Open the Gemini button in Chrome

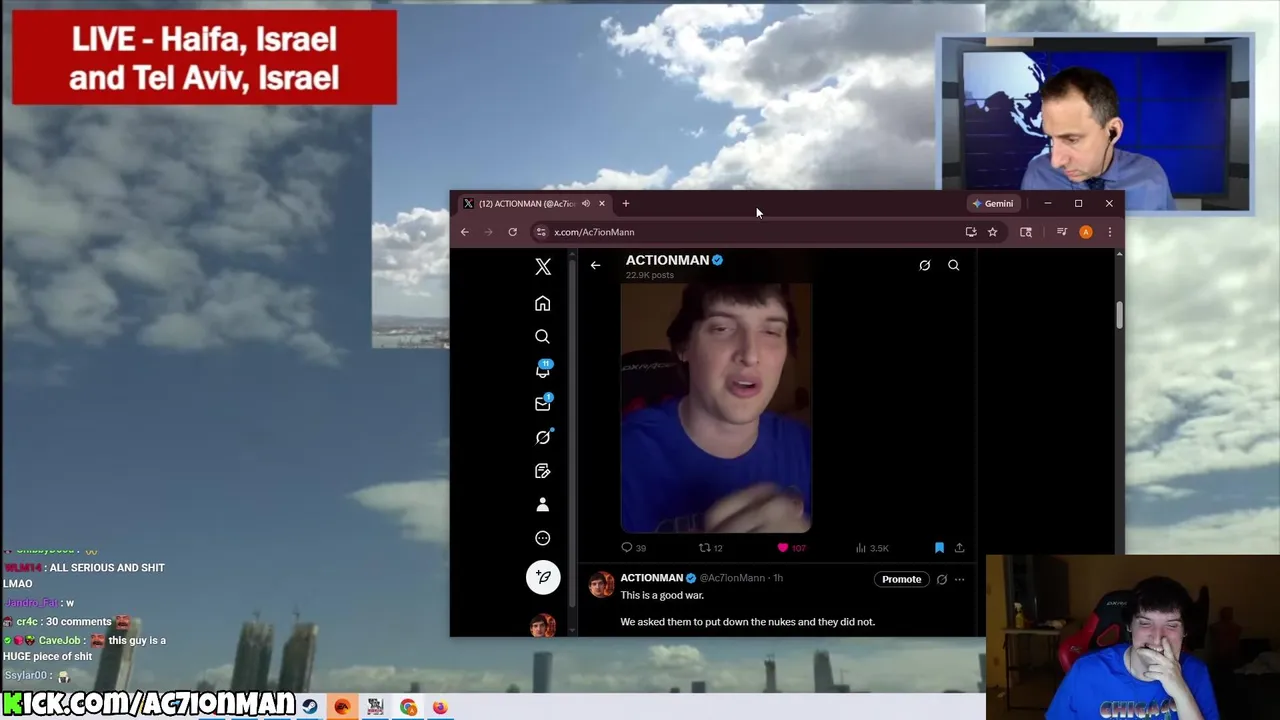pos(993,204)
